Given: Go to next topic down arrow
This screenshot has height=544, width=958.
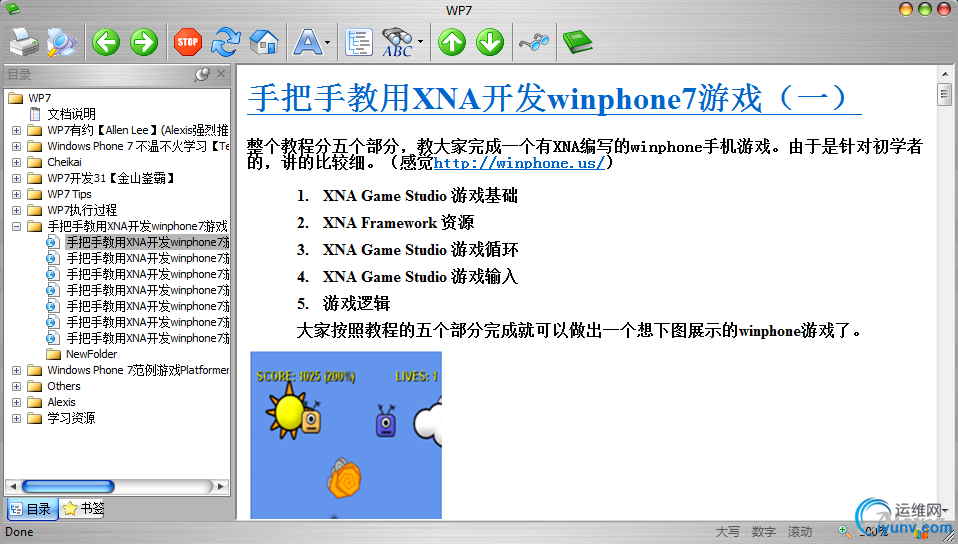Looking at the screenshot, I should [x=490, y=42].
